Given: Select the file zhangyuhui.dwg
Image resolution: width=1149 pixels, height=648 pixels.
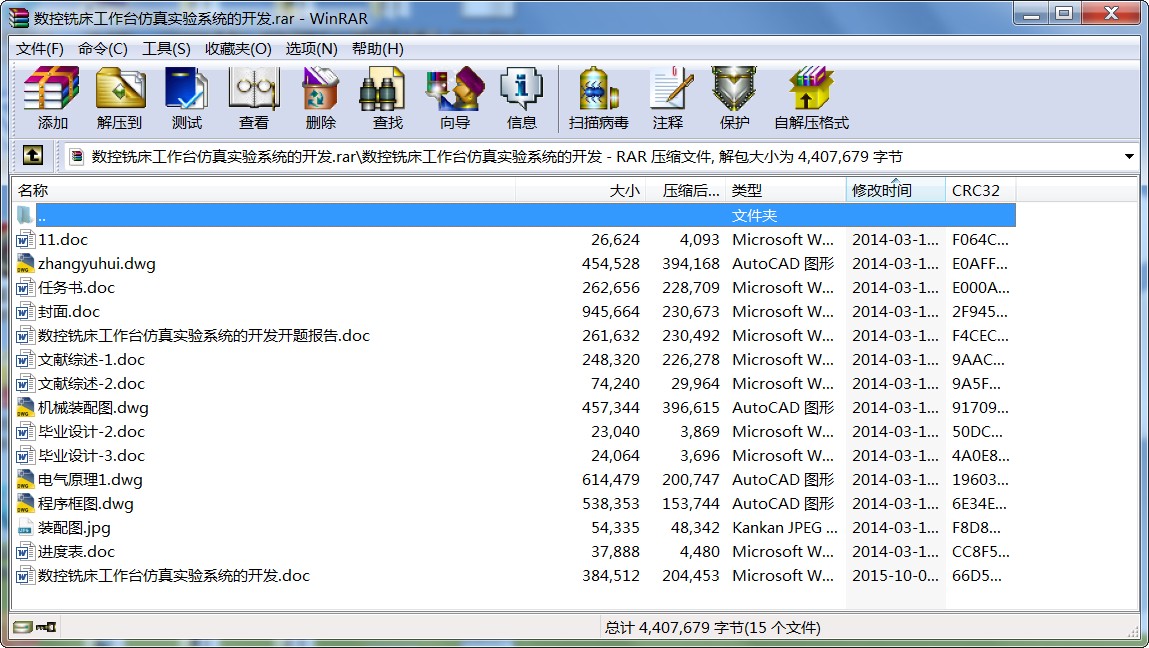Looking at the screenshot, I should 96,264.
